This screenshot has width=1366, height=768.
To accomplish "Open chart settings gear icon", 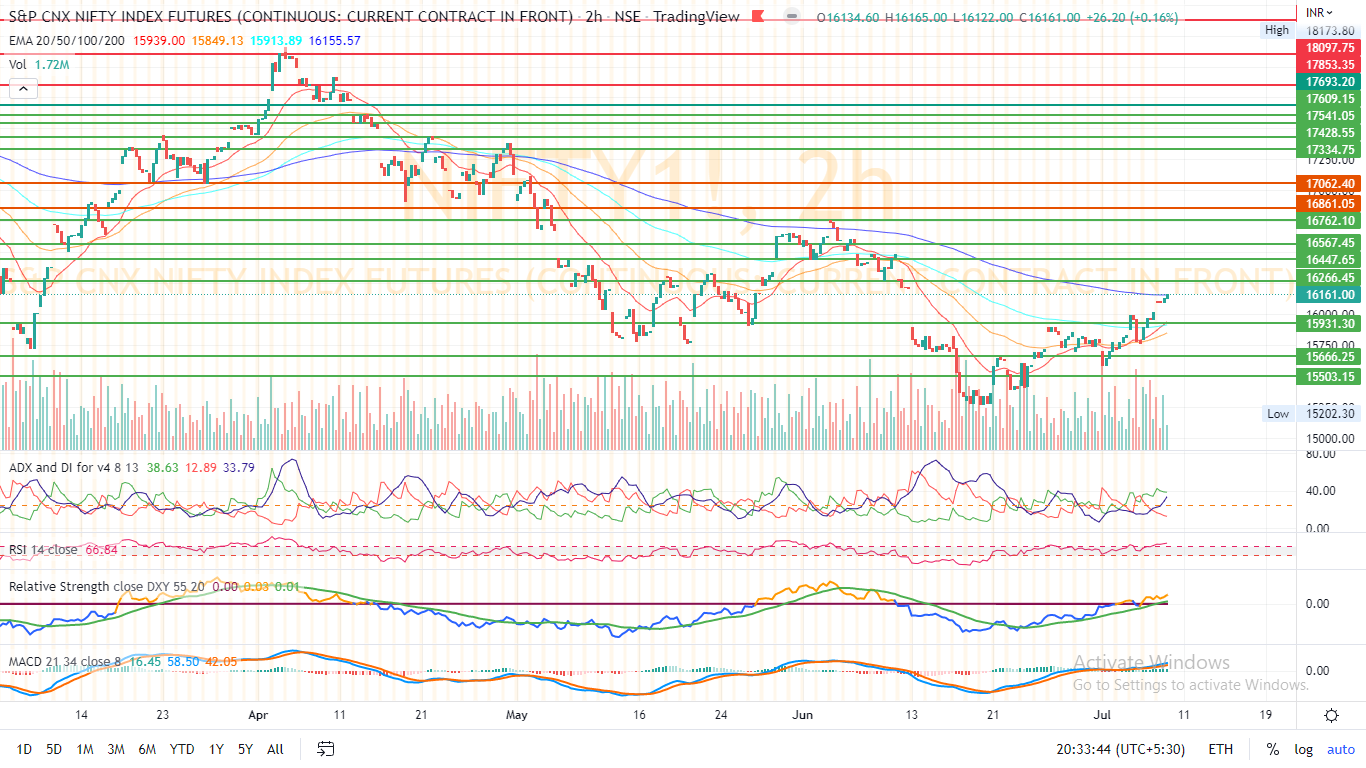I will (x=1331, y=715).
